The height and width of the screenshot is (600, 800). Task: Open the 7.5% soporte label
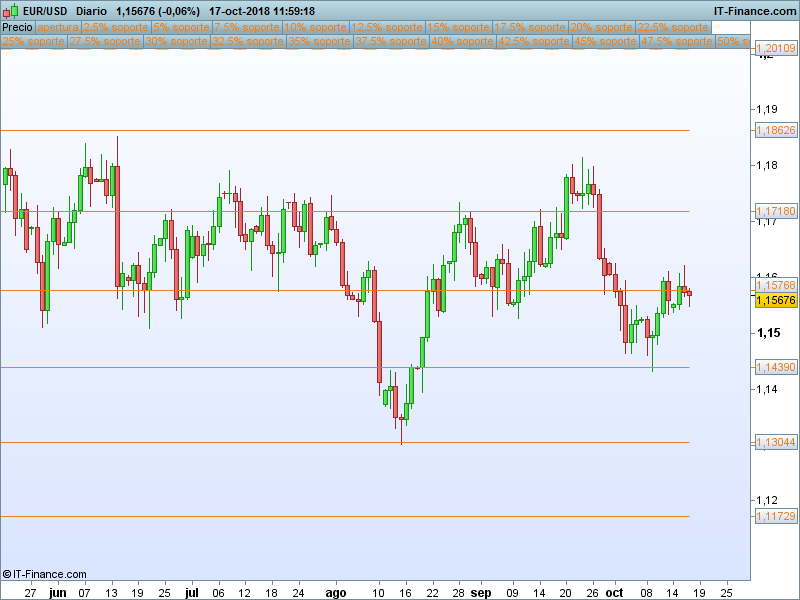(247, 27)
